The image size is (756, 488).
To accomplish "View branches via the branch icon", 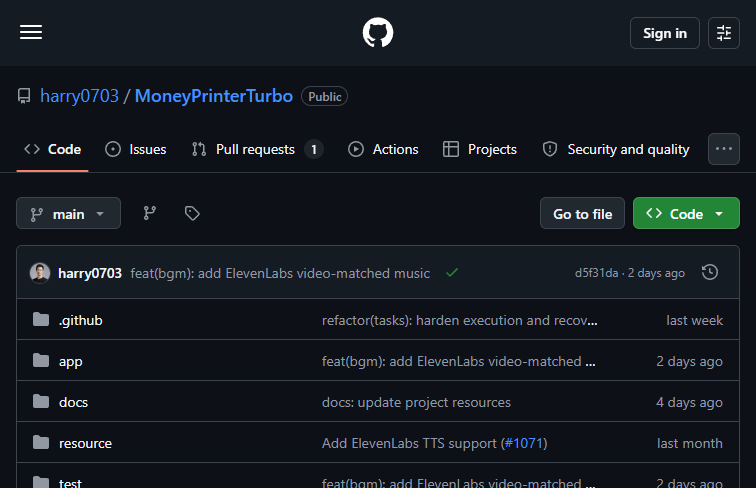I will 149,213.
